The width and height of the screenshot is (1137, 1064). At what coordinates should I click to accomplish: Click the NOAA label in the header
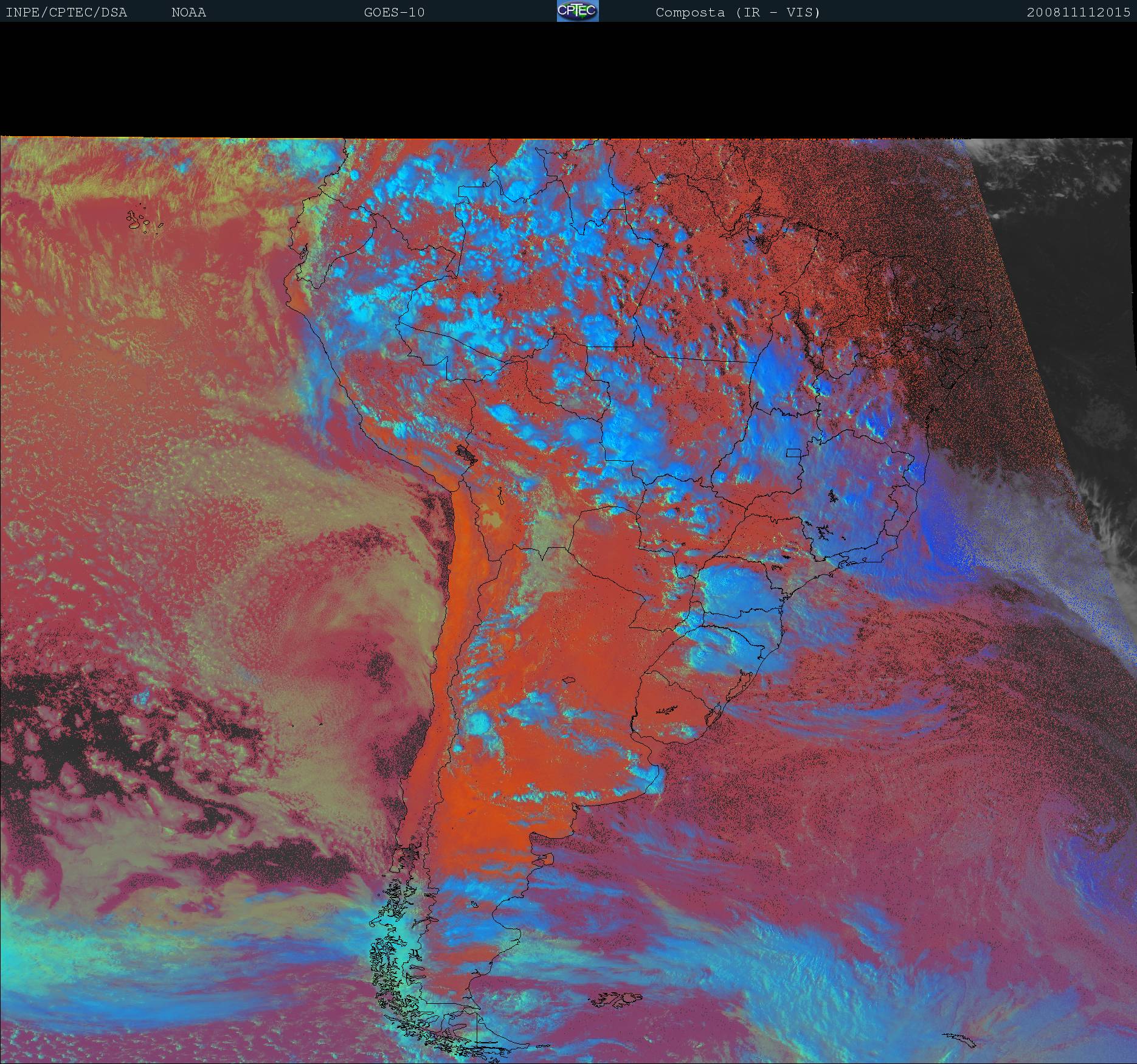[188, 12]
